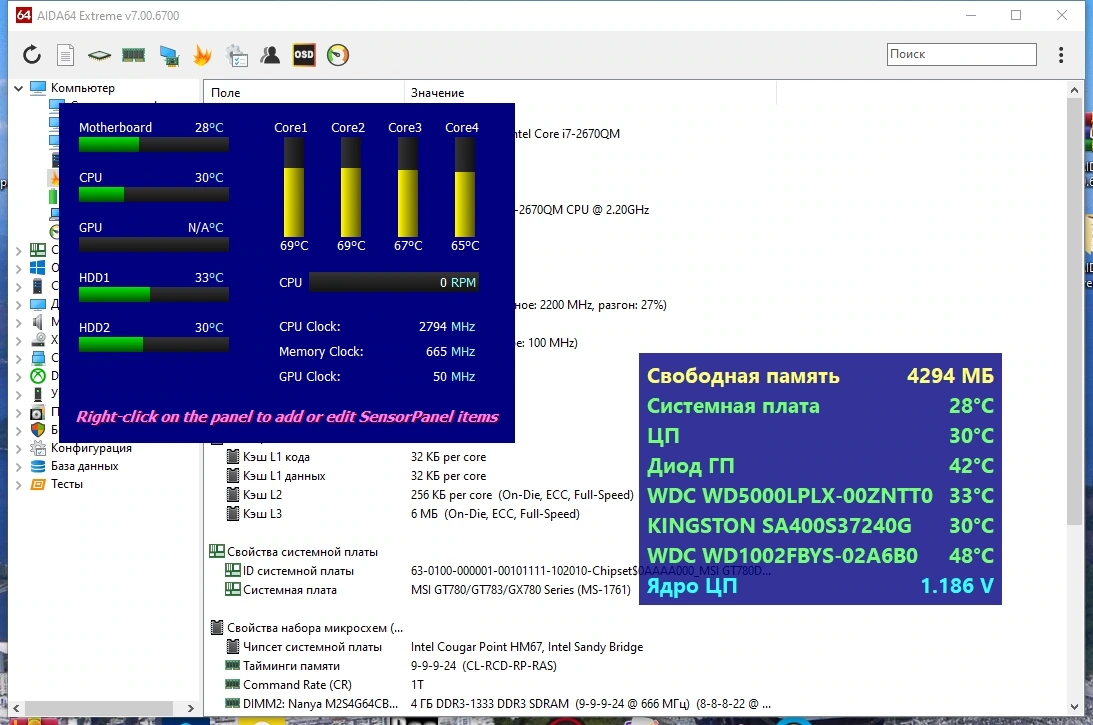Click the 'CPU Clock:' label in SensorPanel
The height and width of the screenshot is (725, 1093).
309,326
